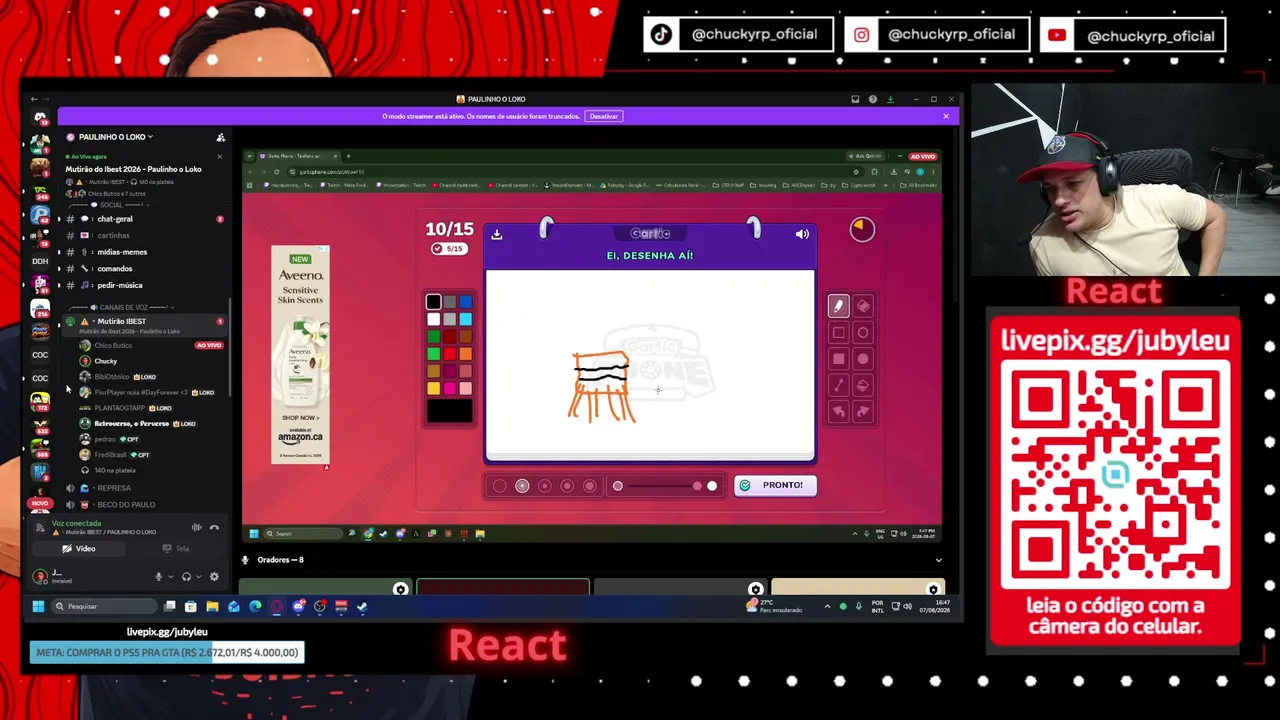Select the third brush size circle
Viewport: 1280px width, 720px height.
545,486
